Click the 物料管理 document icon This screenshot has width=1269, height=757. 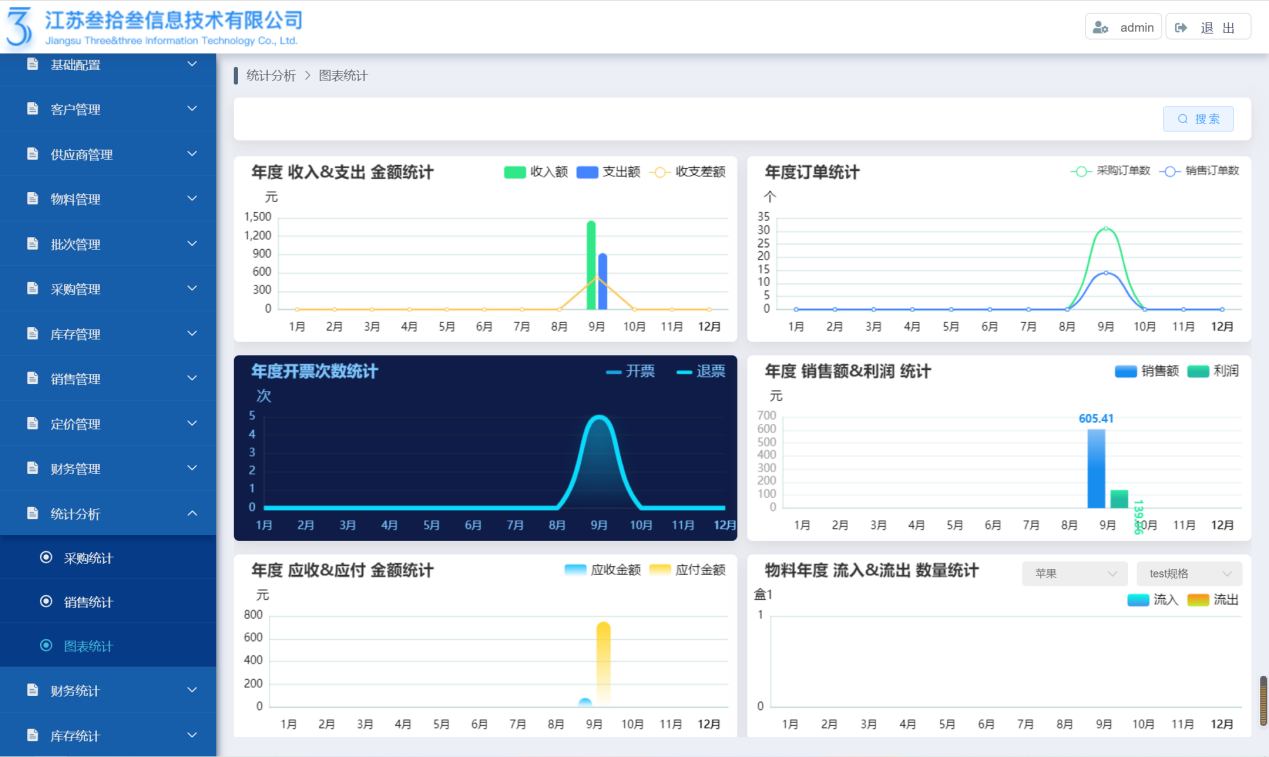(33, 199)
